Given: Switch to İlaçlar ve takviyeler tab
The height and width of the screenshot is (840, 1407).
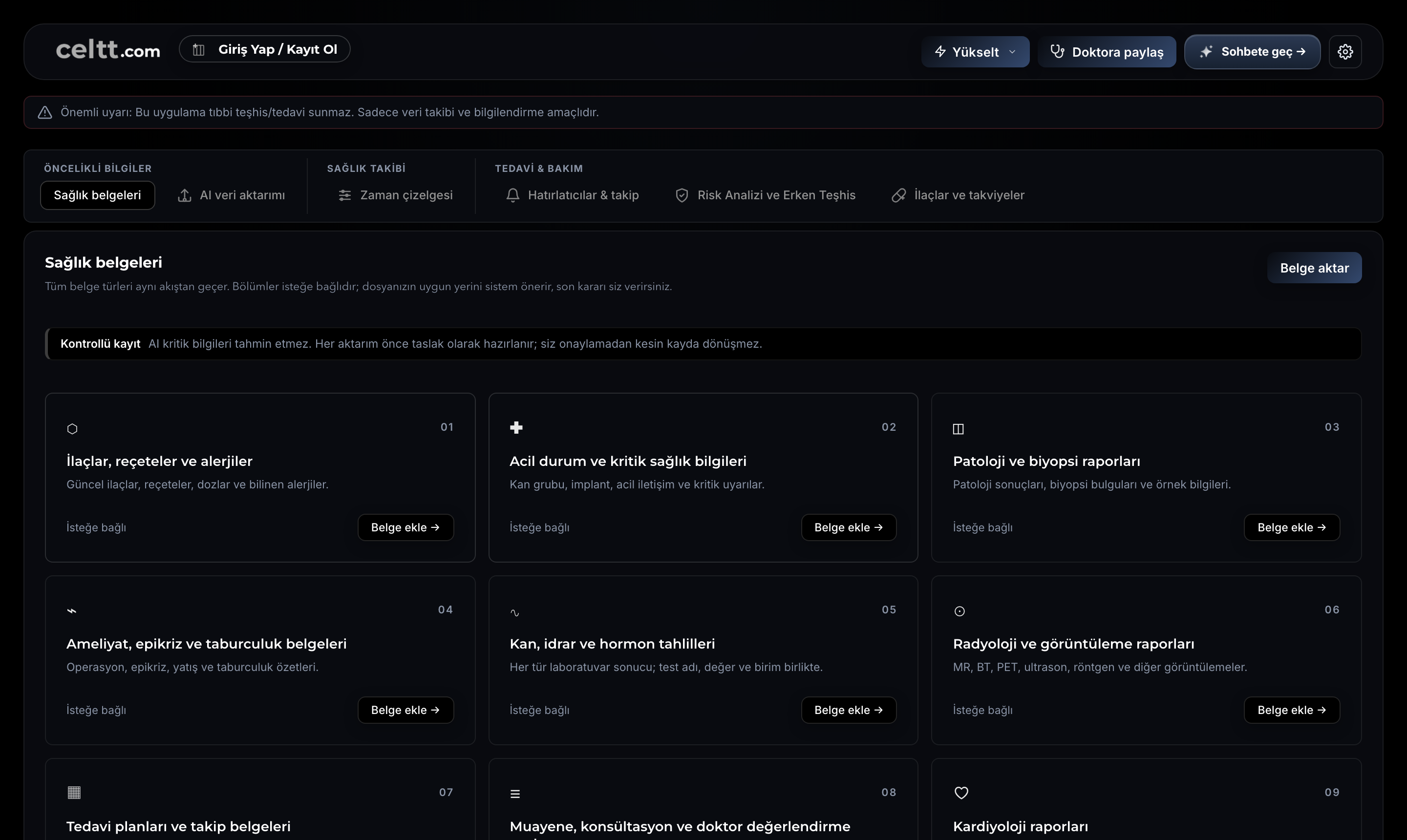Looking at the screenshot, I should (x=958, y=195).
